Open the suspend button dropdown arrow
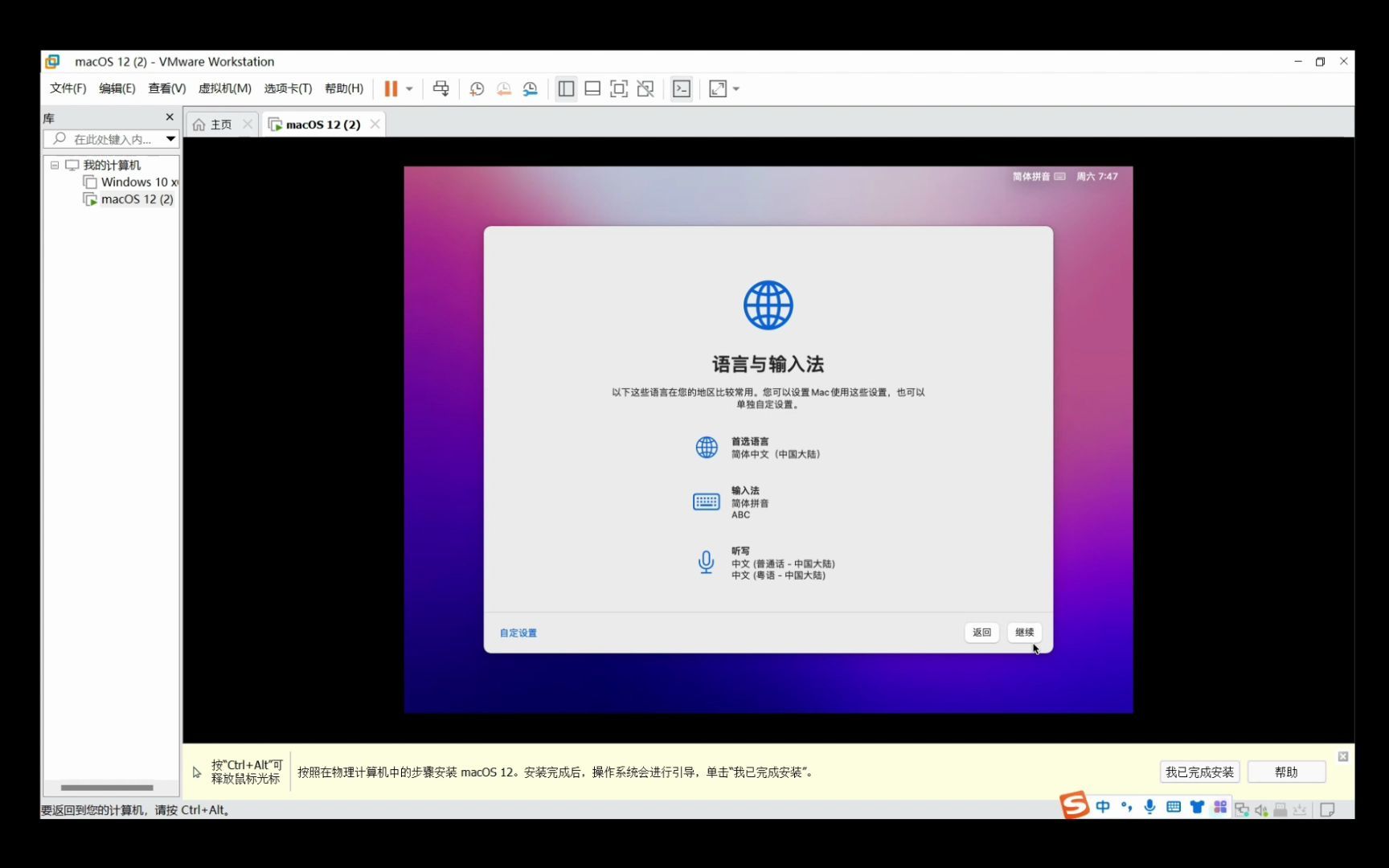The height and width of the screenshot is (868, 1389). coord(408,88)
